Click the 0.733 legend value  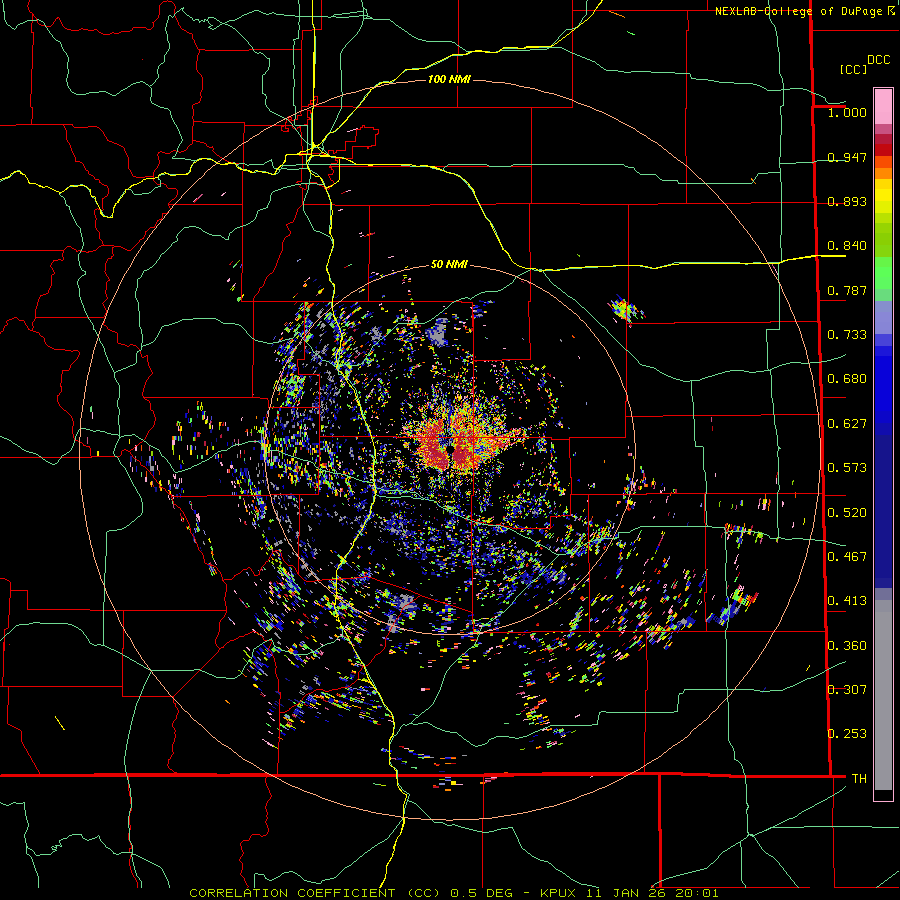(x=847, y=335)
